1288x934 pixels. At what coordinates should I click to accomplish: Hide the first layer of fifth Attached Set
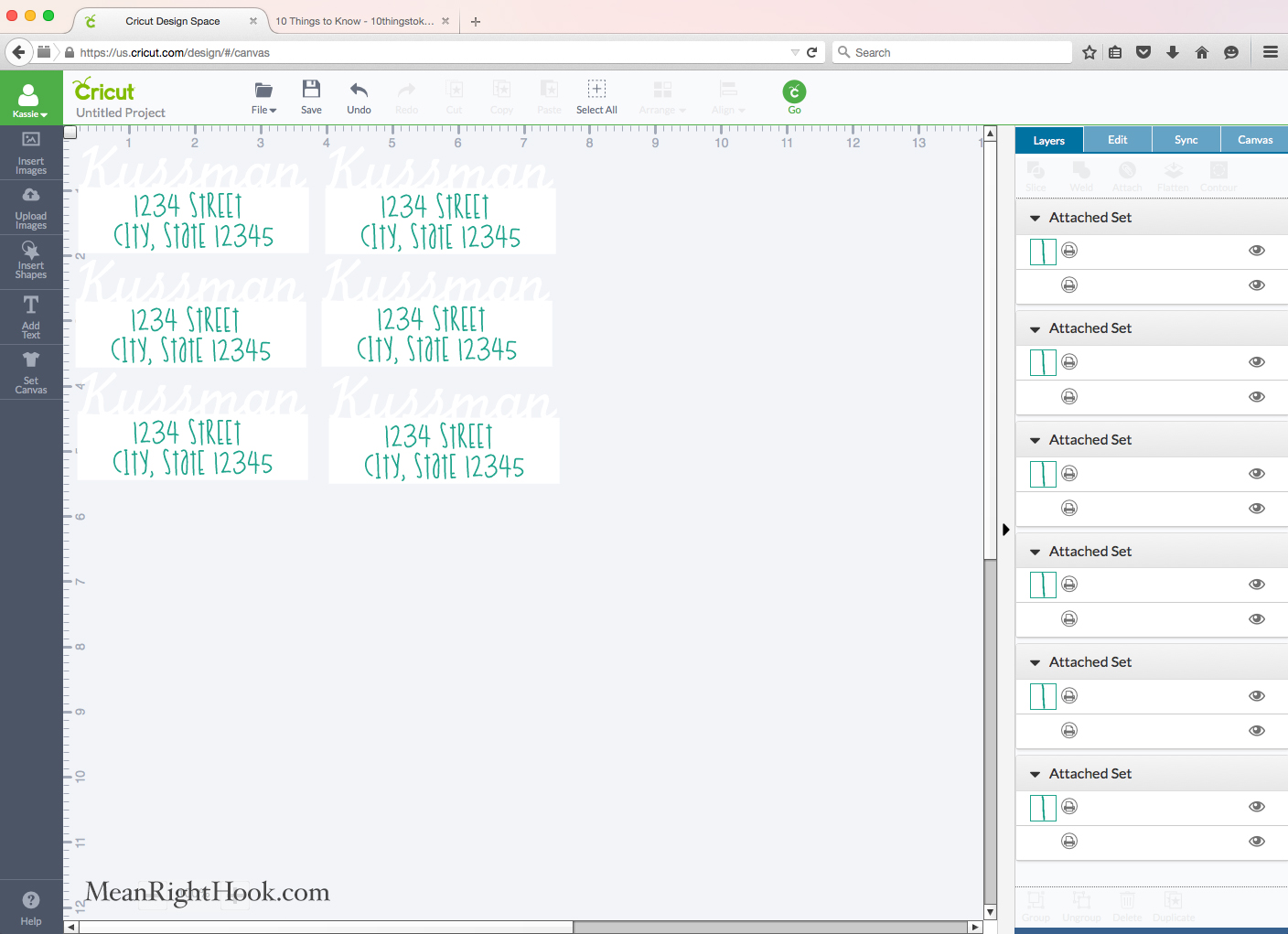point(1257,696)
